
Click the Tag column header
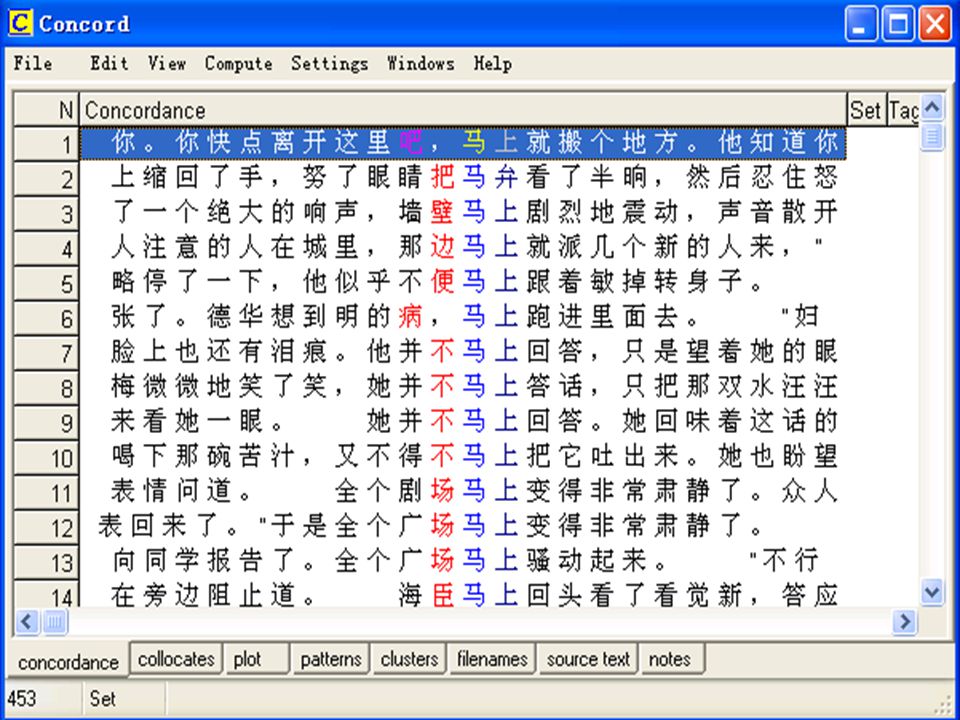point(903,110)
